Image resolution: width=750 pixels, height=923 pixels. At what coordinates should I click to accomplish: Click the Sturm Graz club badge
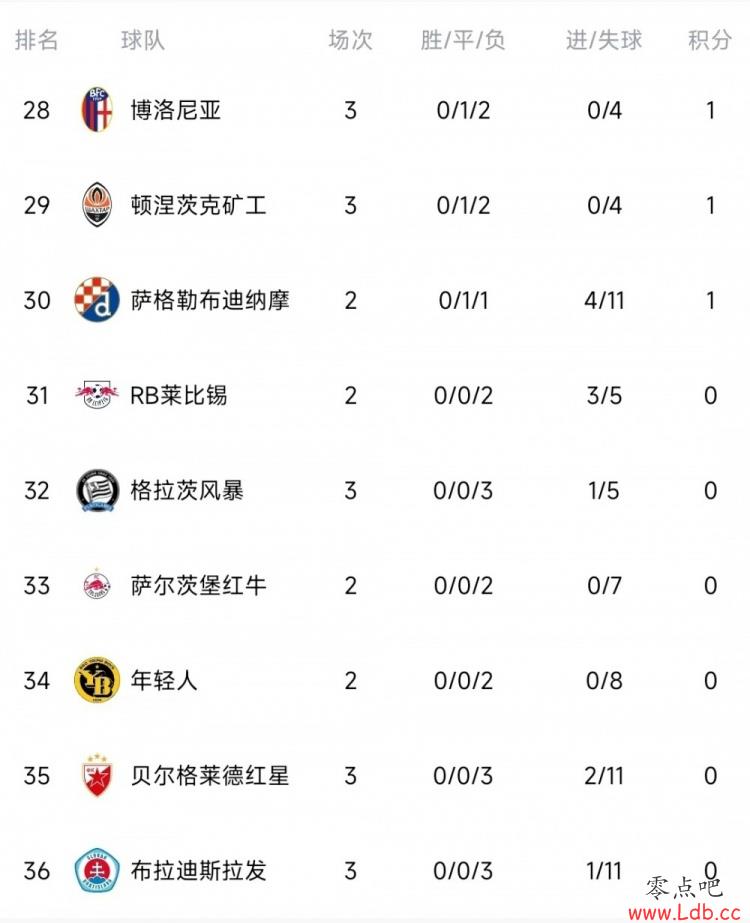[97, 490]
